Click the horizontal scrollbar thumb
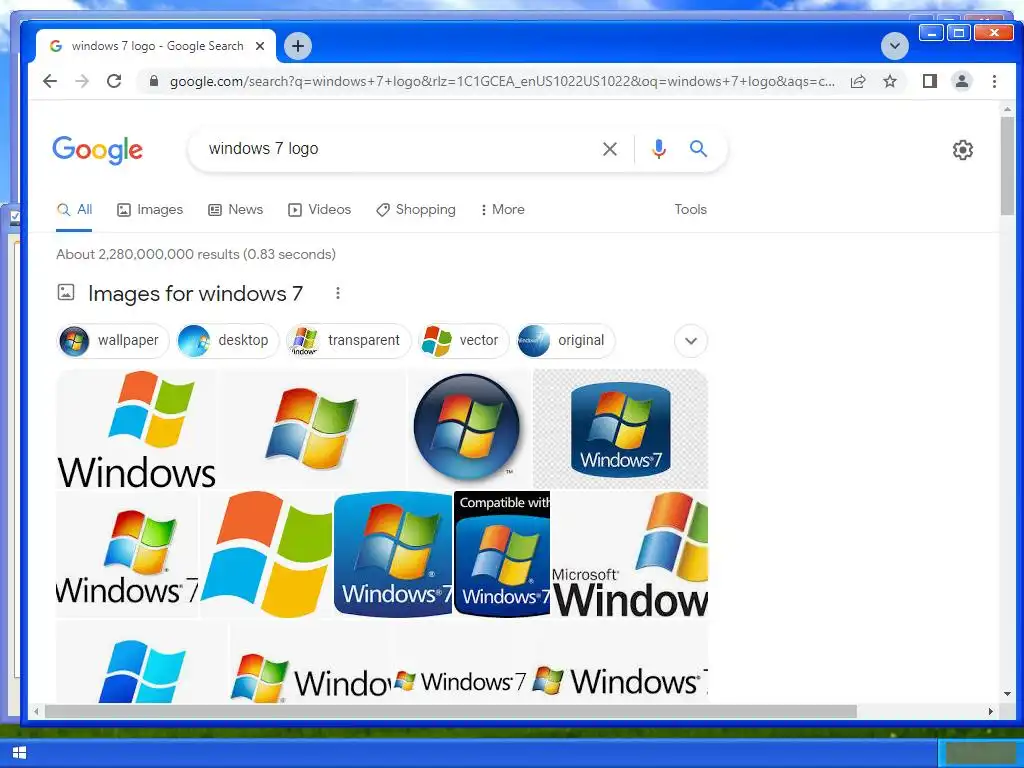The width and height of the screenshot is (1024, 768). [451, 711]
